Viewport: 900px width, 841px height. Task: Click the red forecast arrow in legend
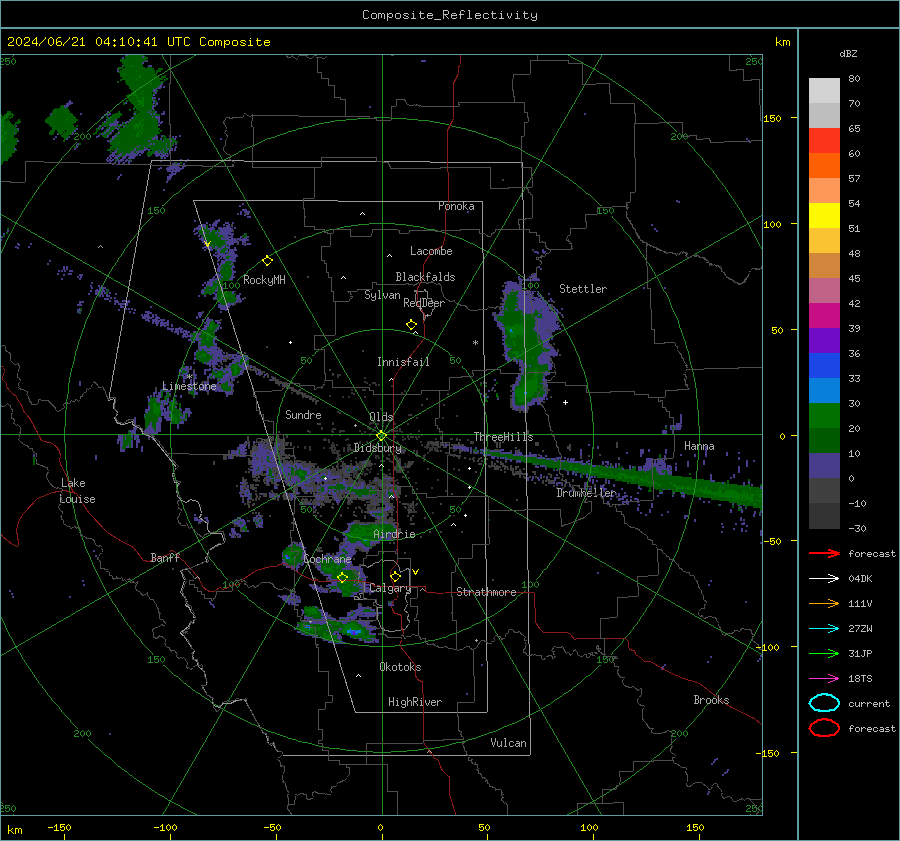click(824, 553)
